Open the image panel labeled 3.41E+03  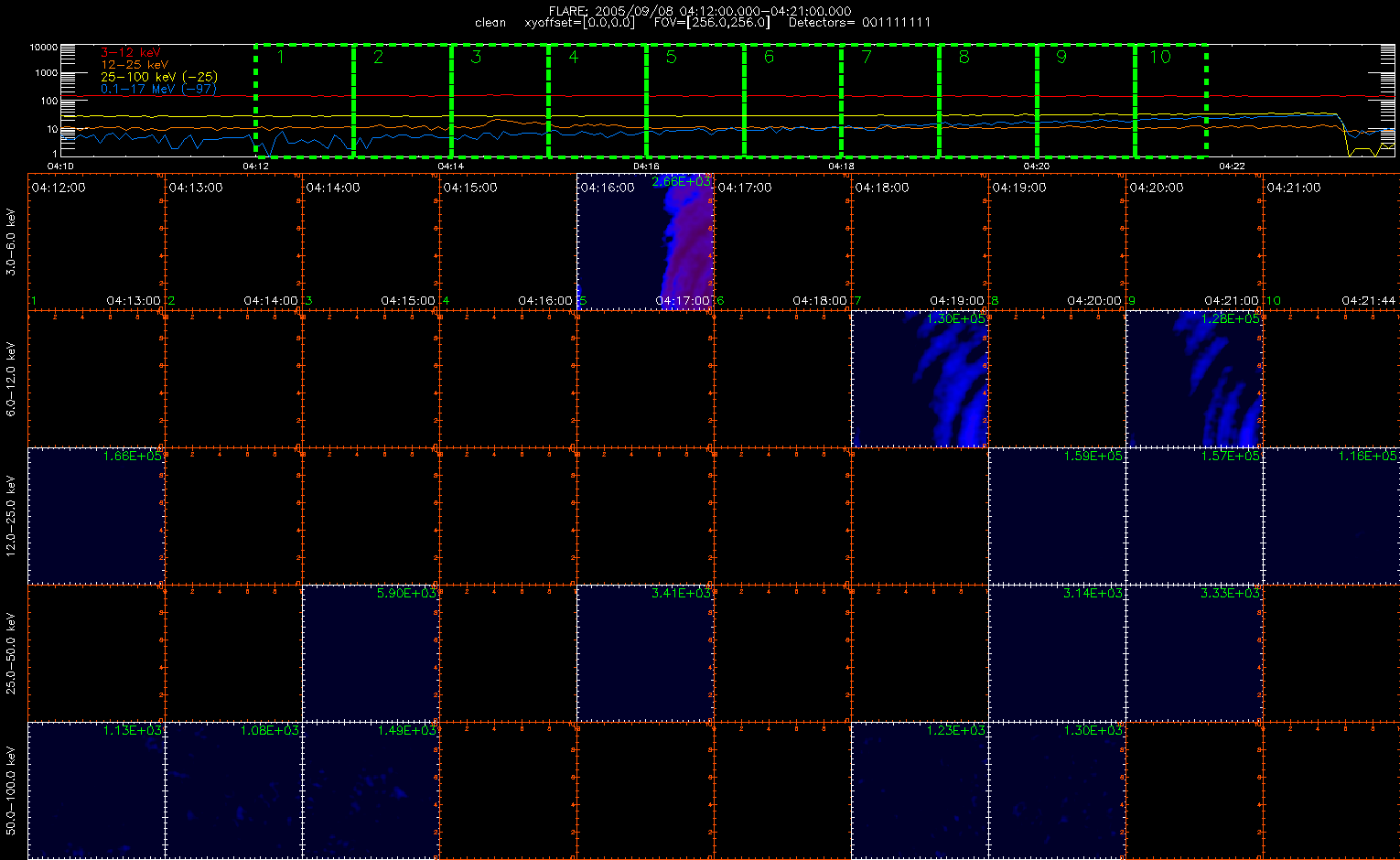point(645,653)
